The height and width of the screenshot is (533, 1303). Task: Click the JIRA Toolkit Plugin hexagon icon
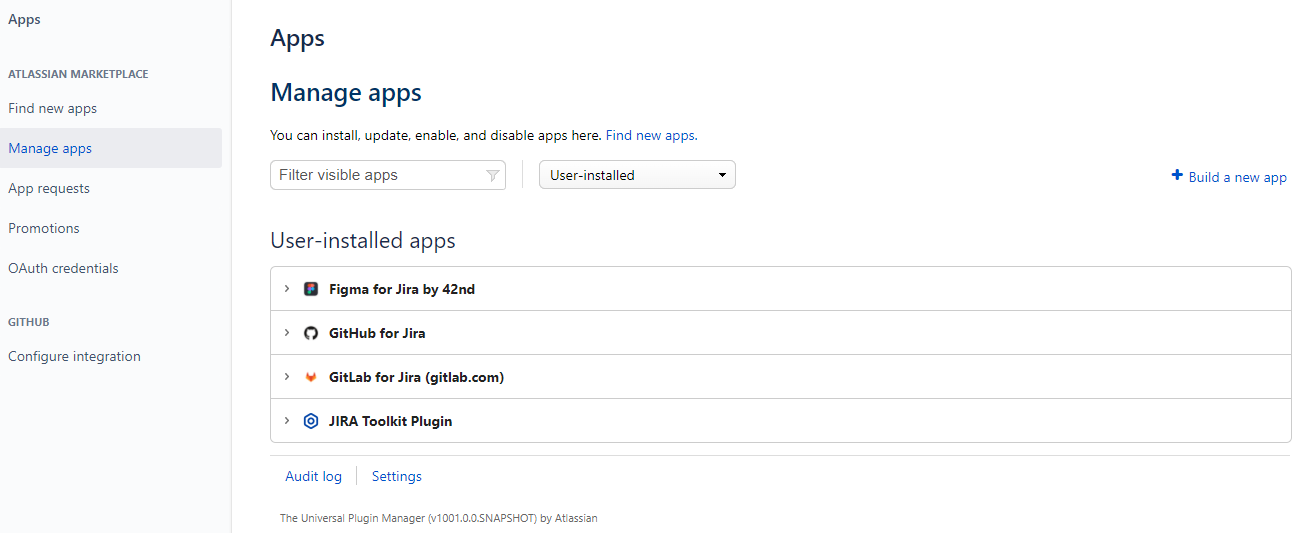[311, 421]
